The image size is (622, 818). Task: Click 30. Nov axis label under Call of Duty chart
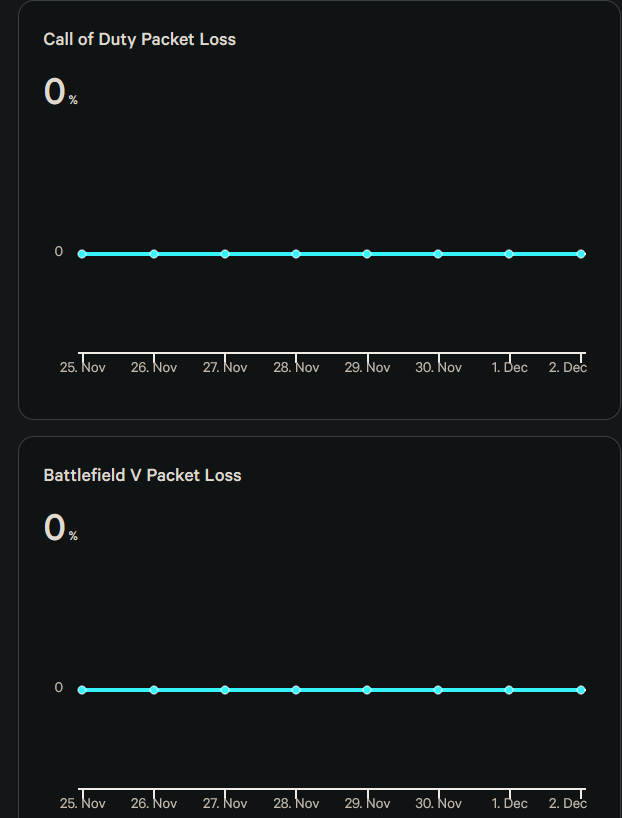coord(438,368)
